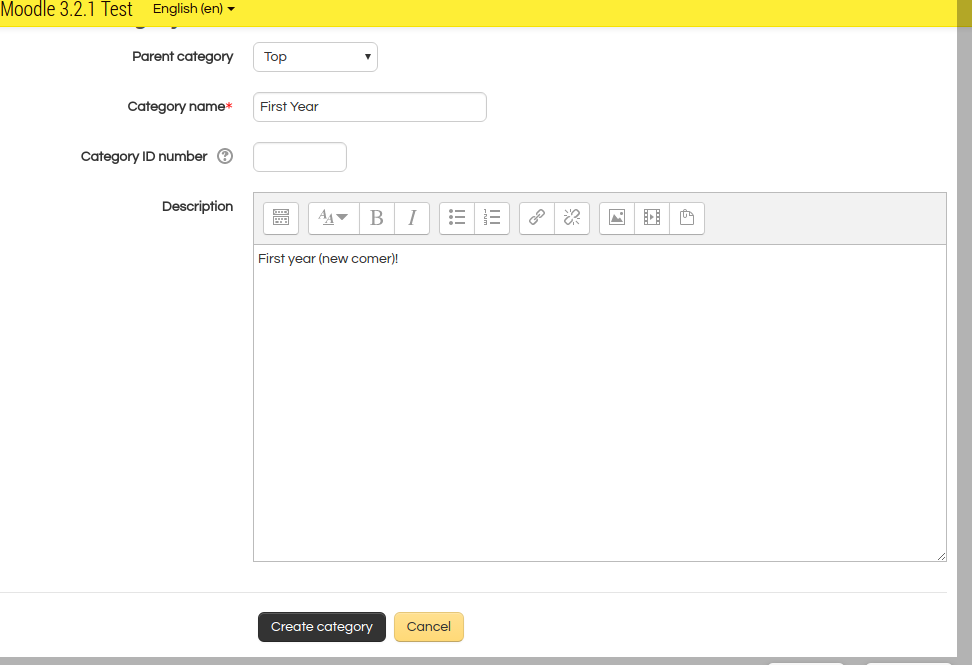Click the Create category button
The height and width of the screenshot is (665, 972).
pos(321,627)
